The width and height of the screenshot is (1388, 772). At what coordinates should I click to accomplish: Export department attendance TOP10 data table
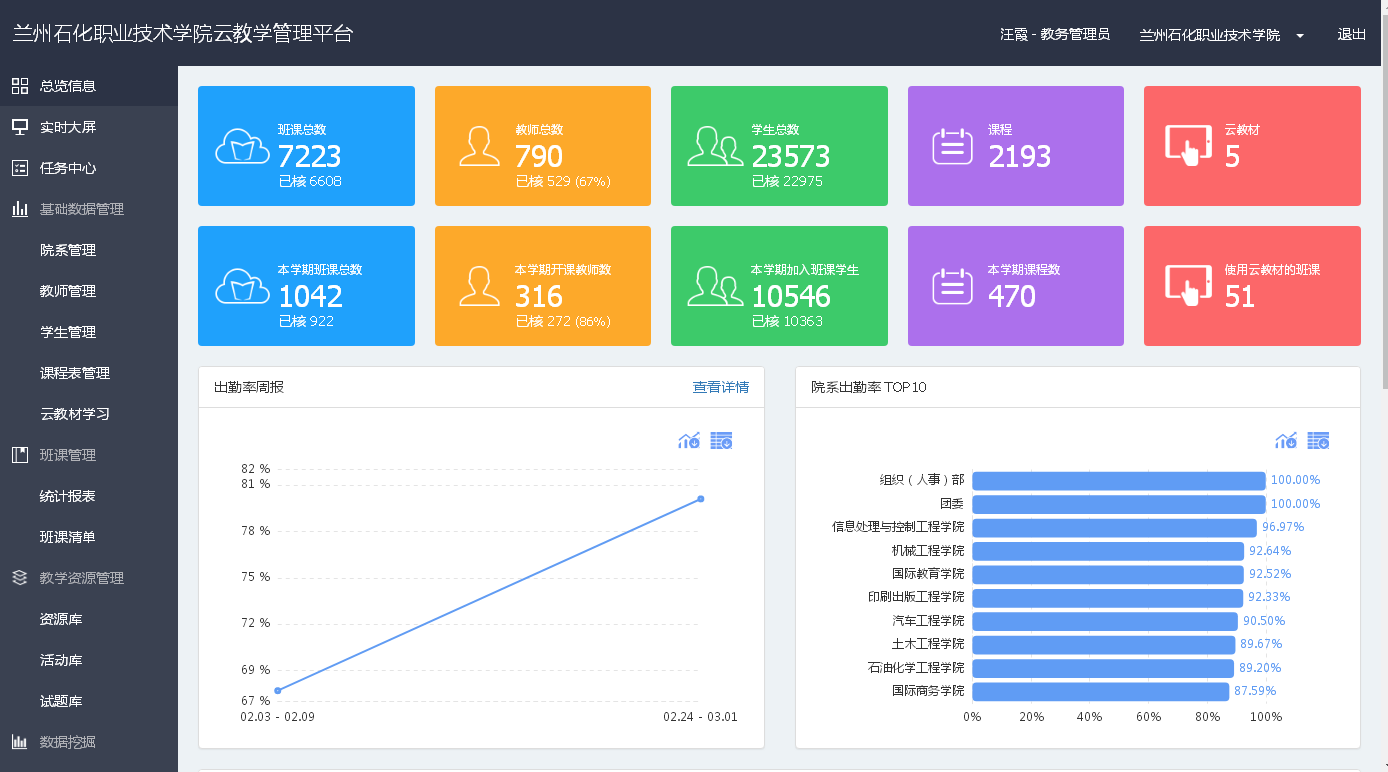click(1318, 441)
